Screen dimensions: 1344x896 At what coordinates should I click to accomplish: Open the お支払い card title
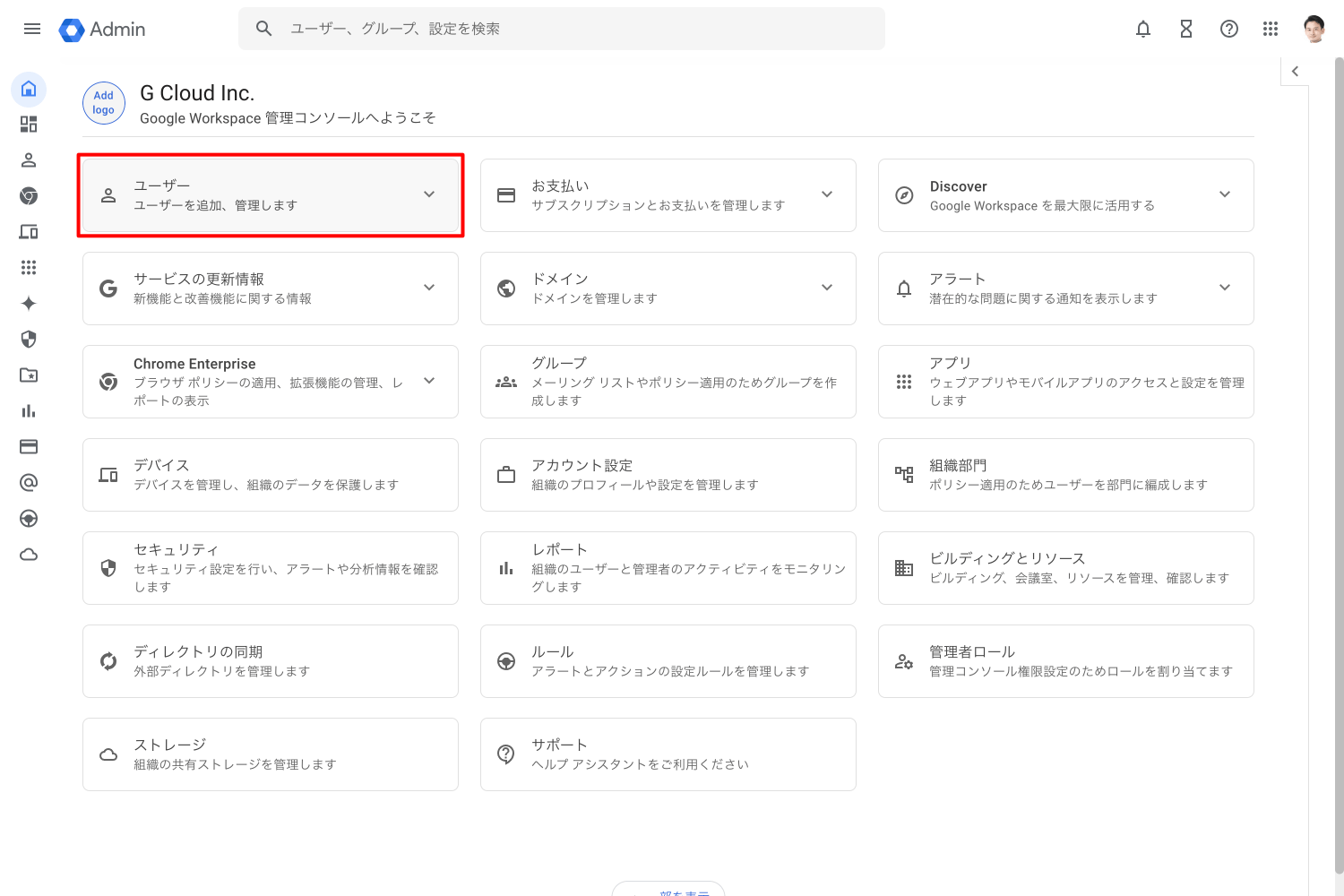tap(560, 185)
